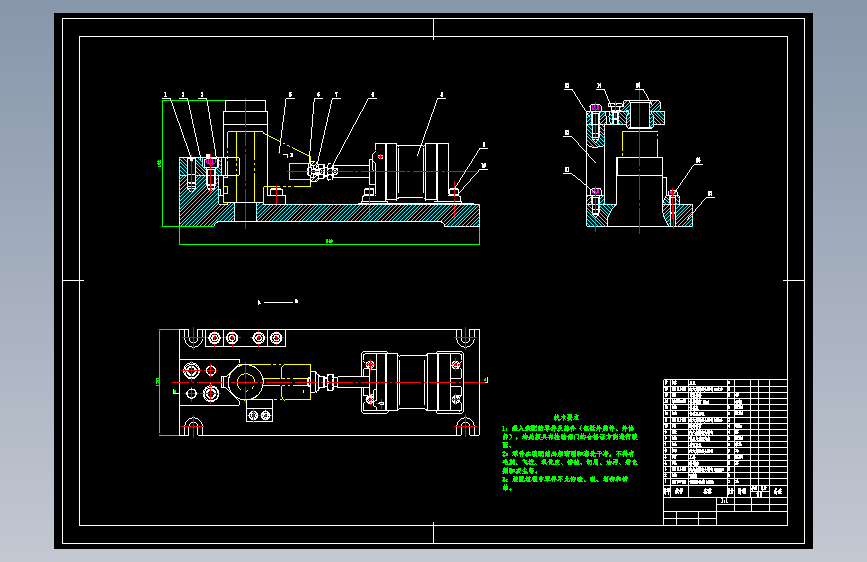Click part balloon number 6 label
This screenshot has height=562, width=867.
(x=318, y=95)
